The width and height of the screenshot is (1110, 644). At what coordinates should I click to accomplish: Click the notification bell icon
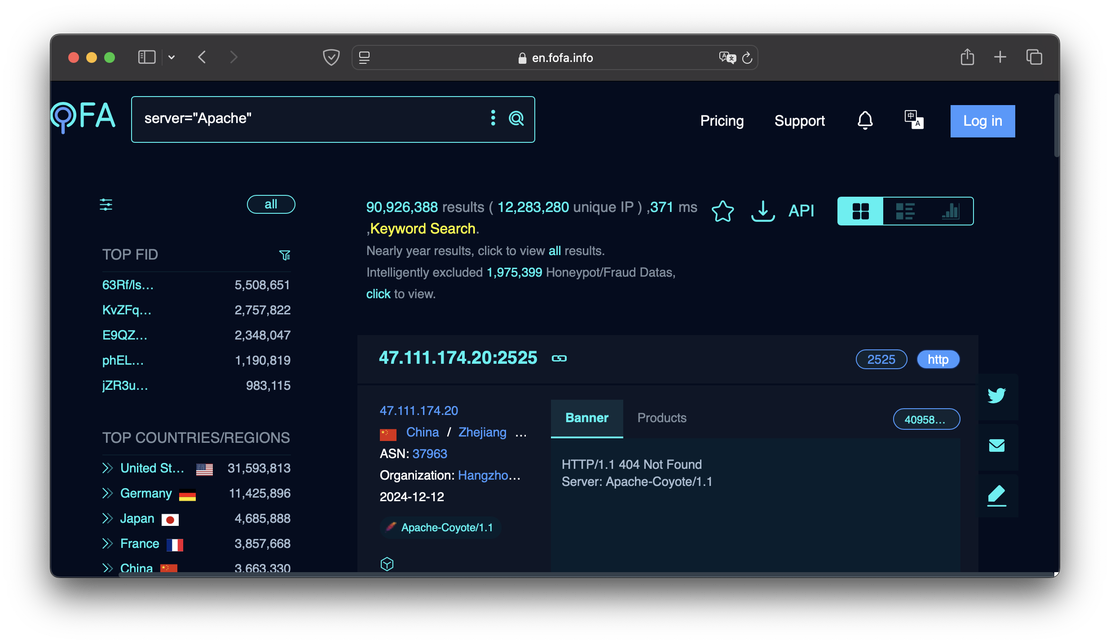pyautogui.click(x=865, y=120)
